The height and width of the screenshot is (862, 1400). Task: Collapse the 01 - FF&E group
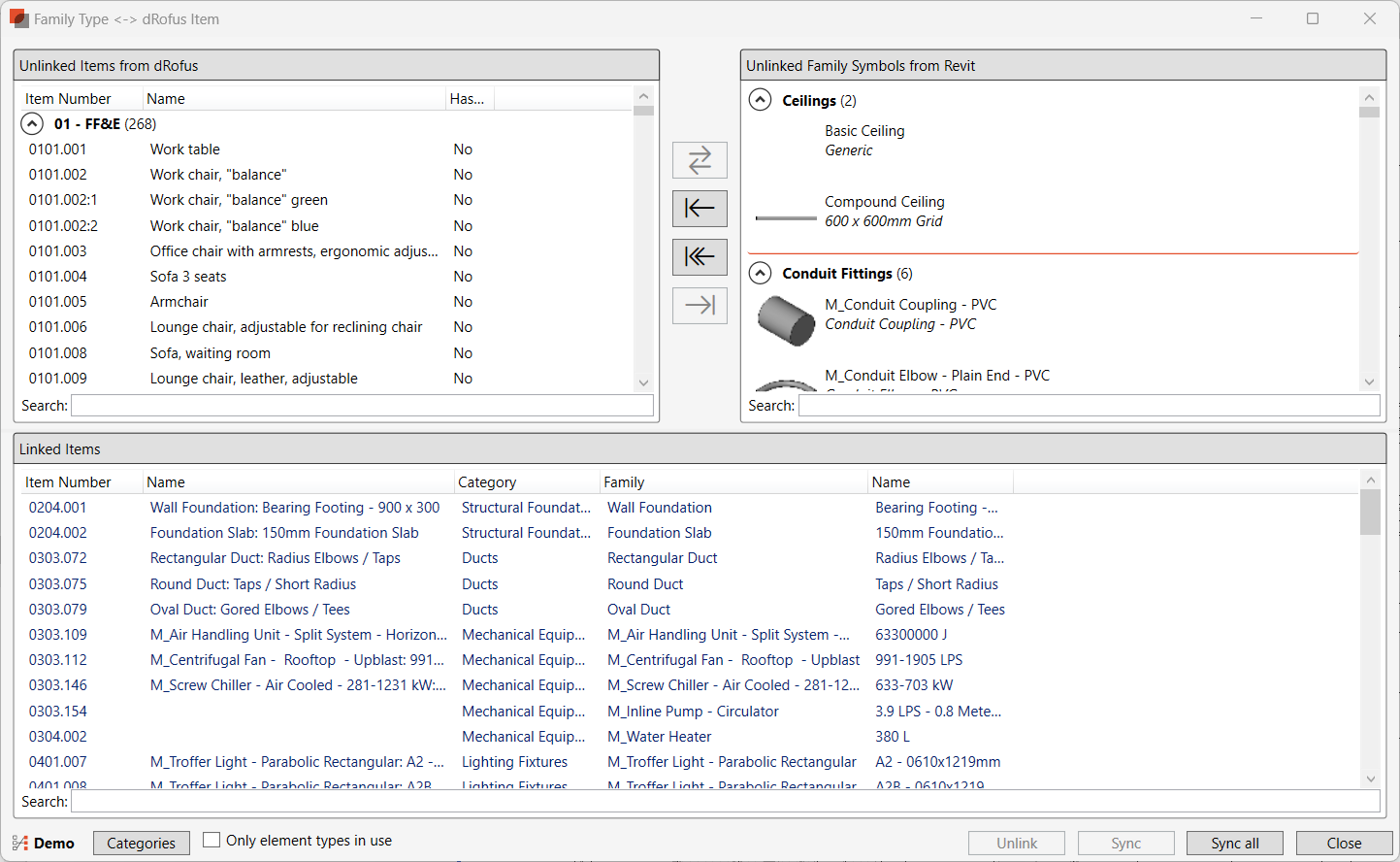[x=32, y=123]
